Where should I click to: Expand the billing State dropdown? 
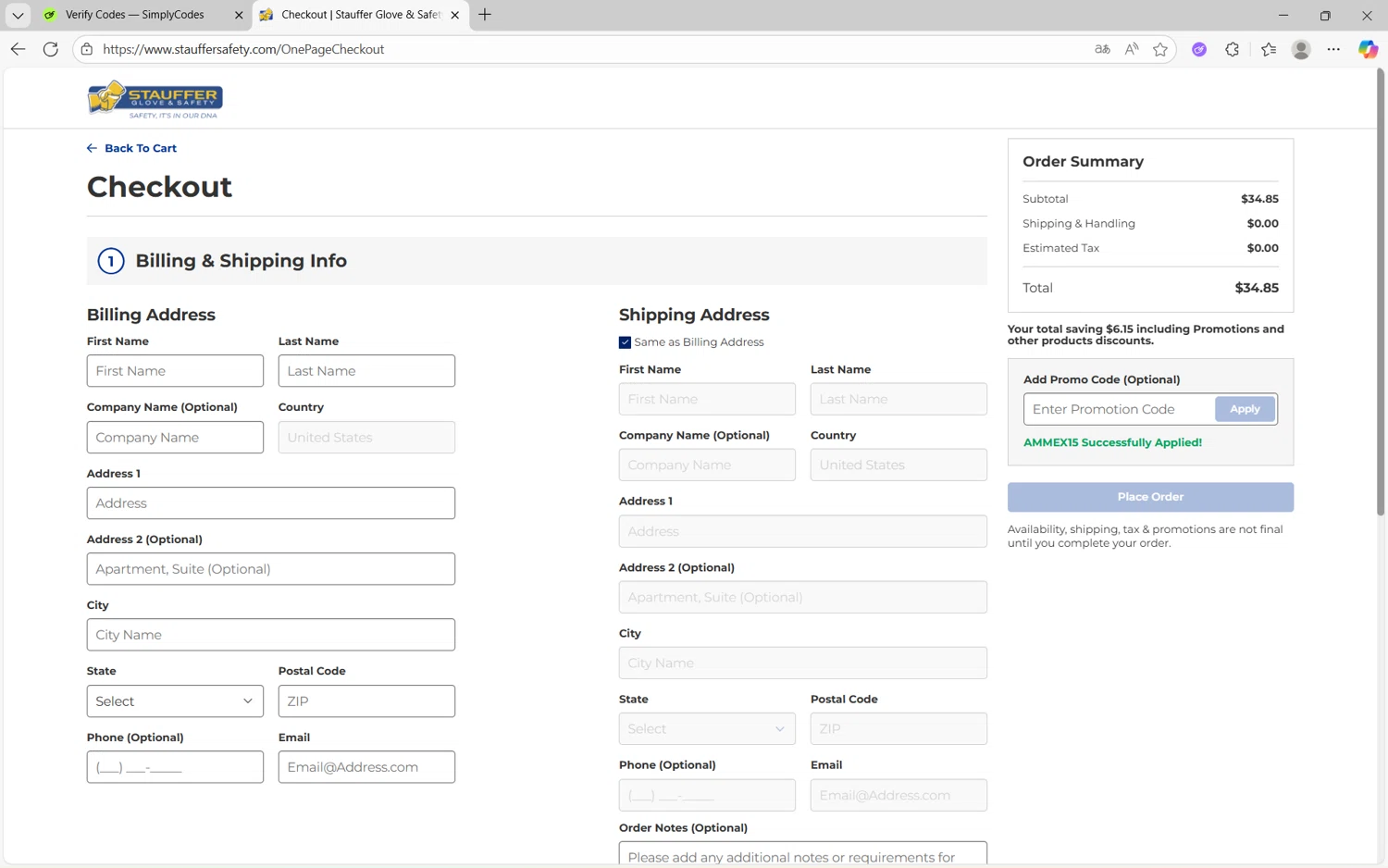point(175,701)
